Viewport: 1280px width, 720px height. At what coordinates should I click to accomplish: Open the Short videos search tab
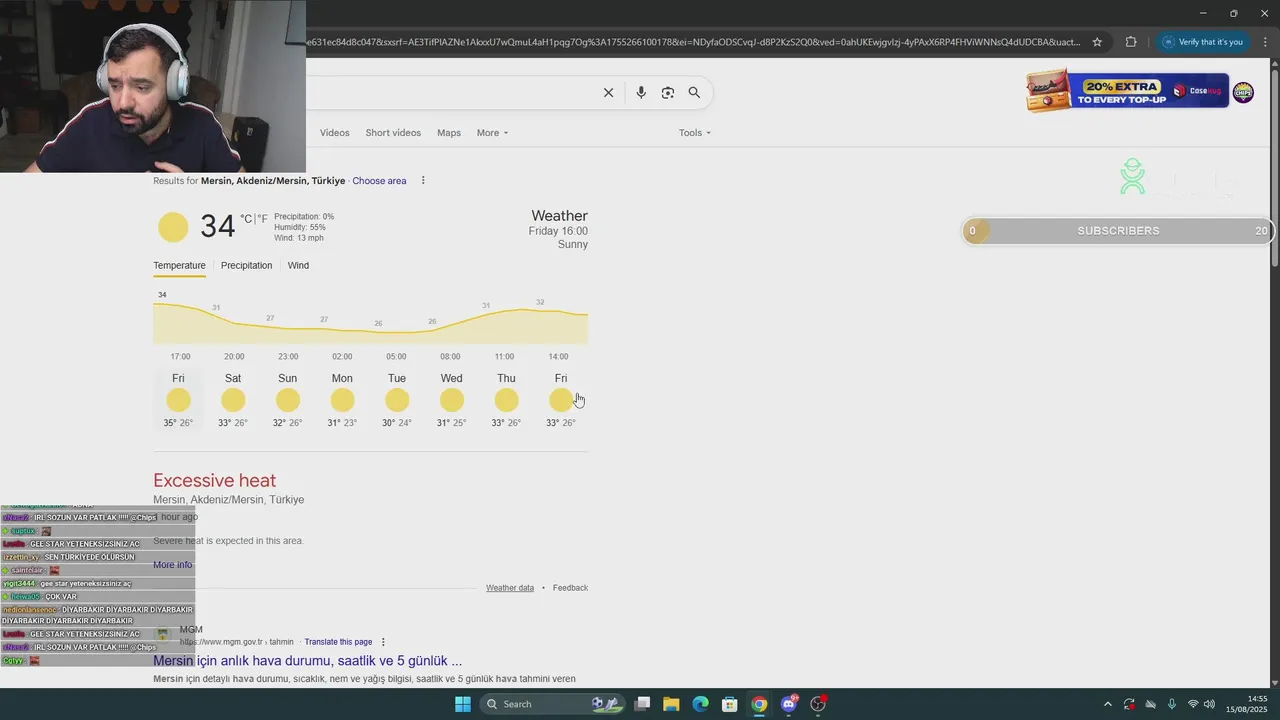click(393, 133)
